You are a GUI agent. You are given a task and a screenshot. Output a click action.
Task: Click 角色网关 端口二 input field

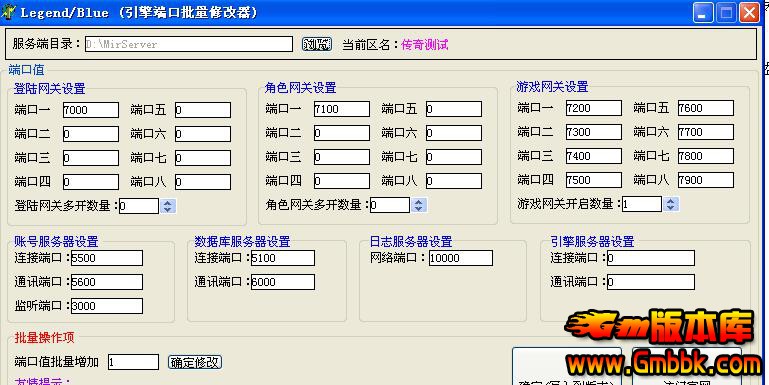coord(342,133)
